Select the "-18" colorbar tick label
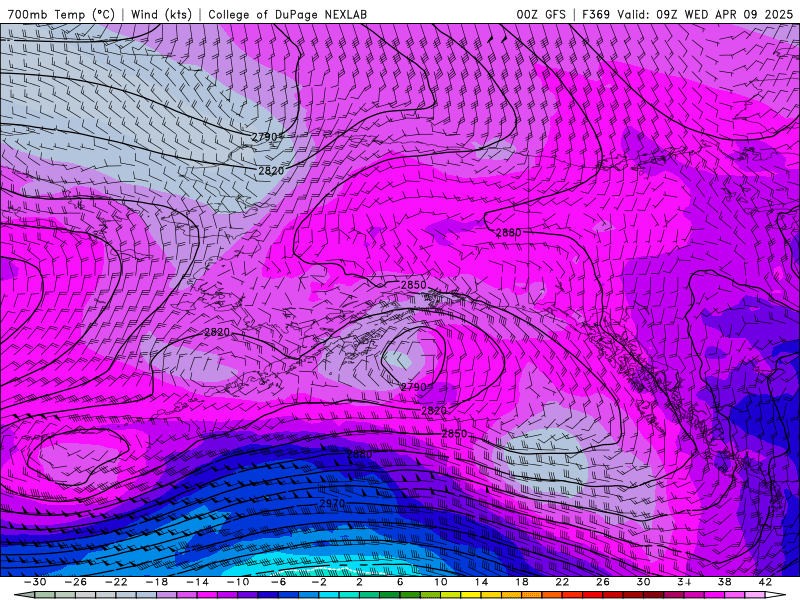Viewport: 800px width, 600px height. click(x=157, y=582)
